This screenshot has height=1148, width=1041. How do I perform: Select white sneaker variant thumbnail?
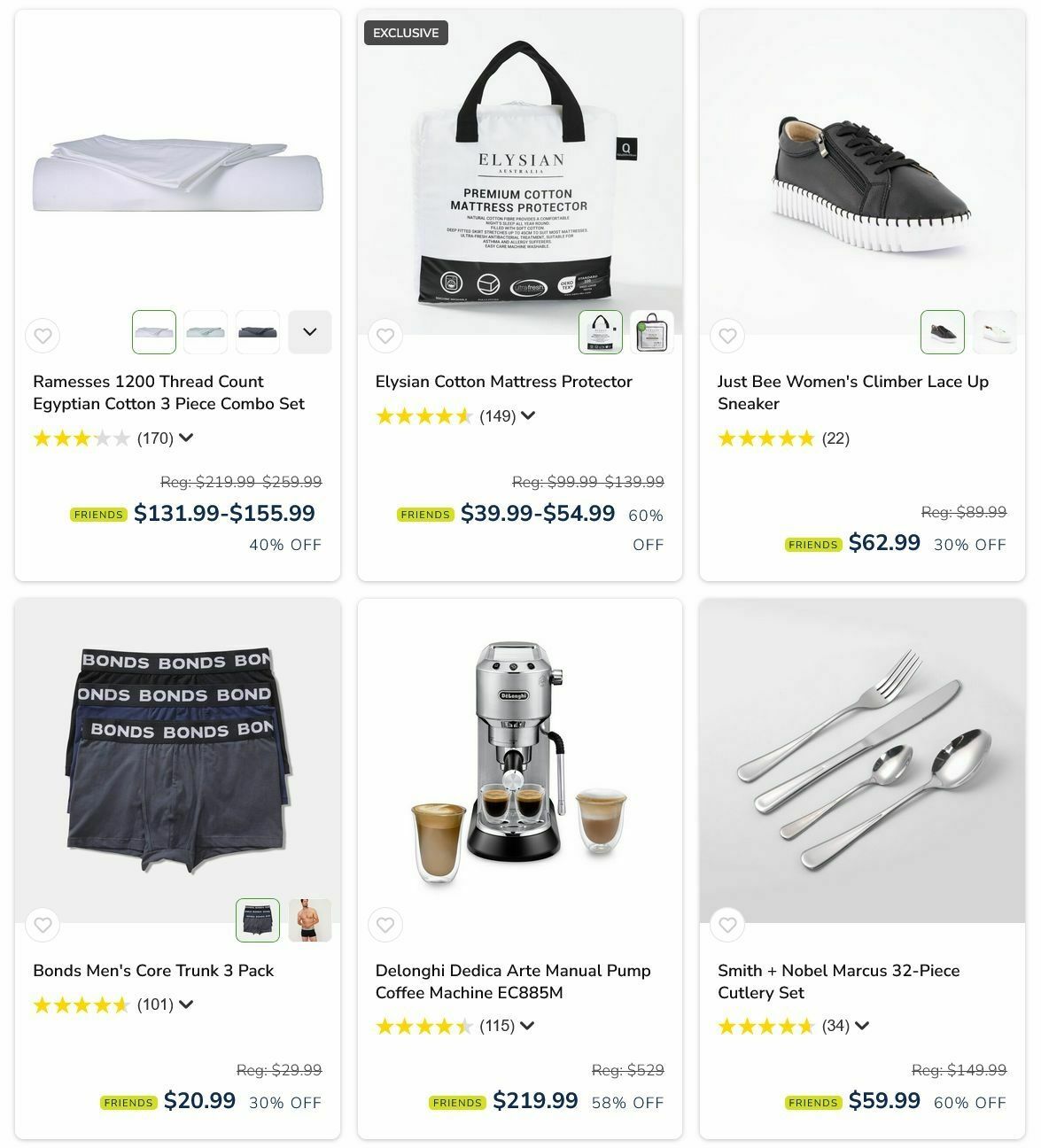995,332
